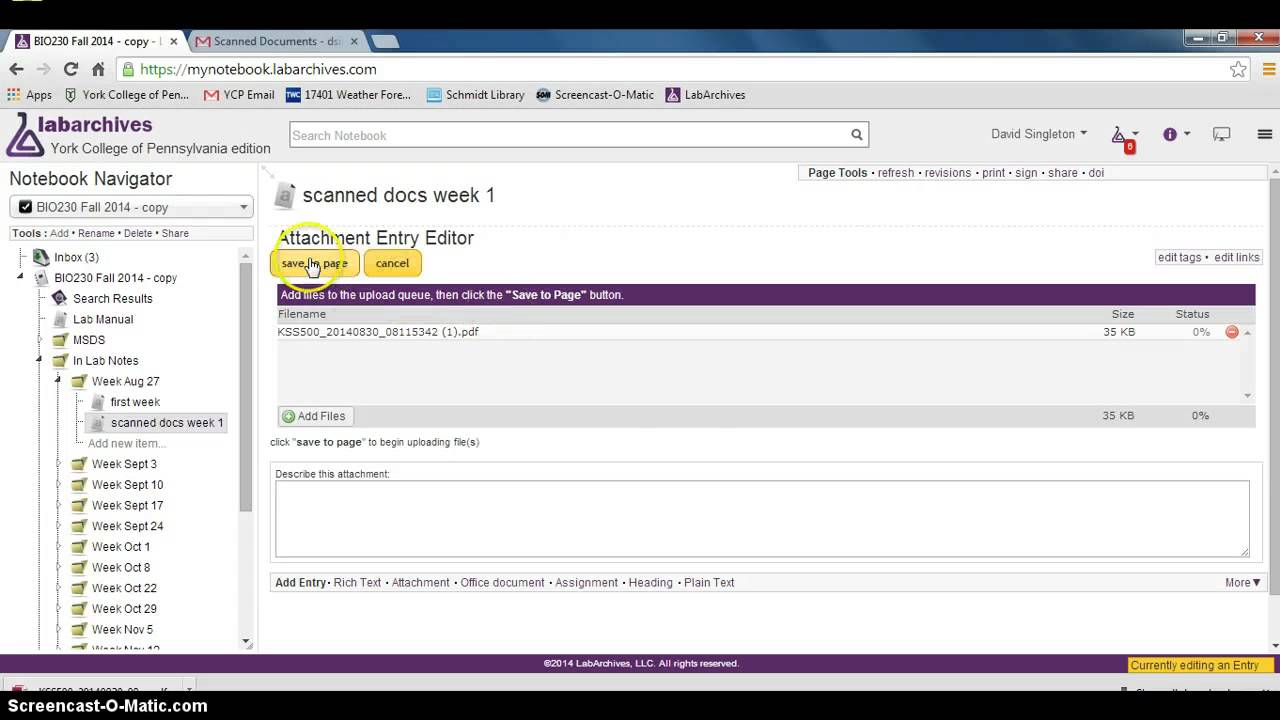The image size is (1280, 720).
Task: Click the browser home icon
Action: [98, 69]
